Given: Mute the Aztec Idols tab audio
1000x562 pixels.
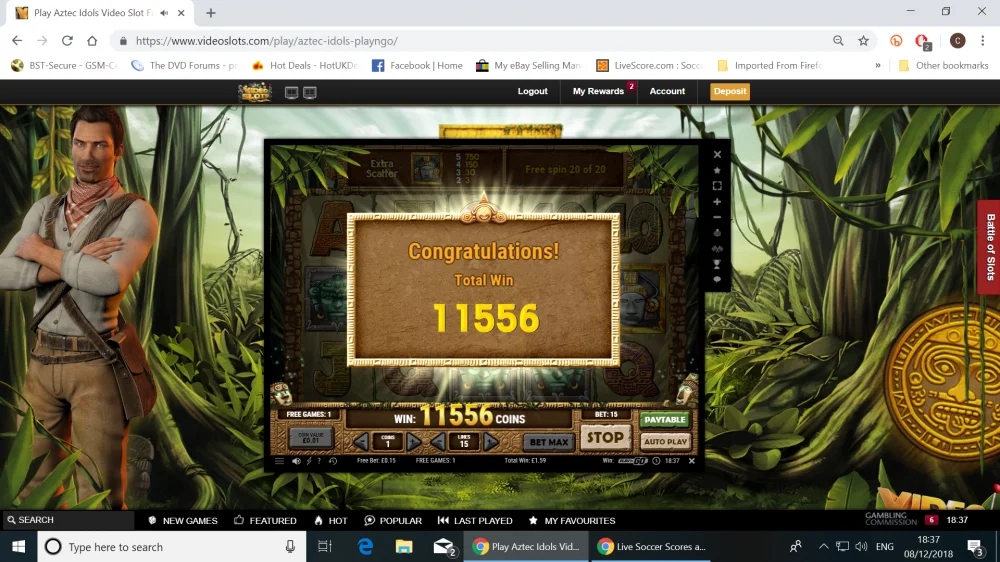Looking at the screenshot, I should (164, 13).
